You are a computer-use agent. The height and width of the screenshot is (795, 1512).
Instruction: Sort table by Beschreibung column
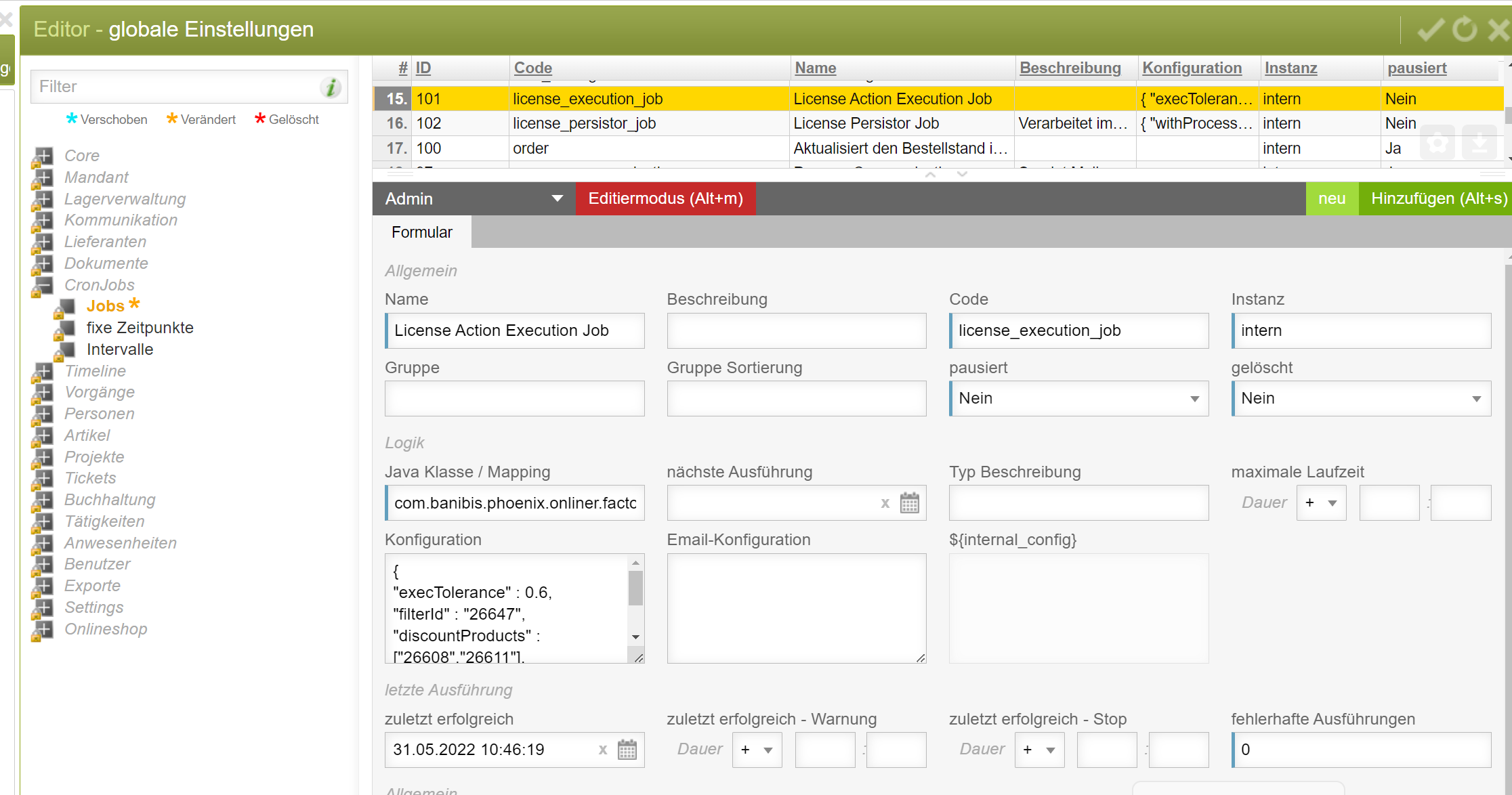(1070, 68)
